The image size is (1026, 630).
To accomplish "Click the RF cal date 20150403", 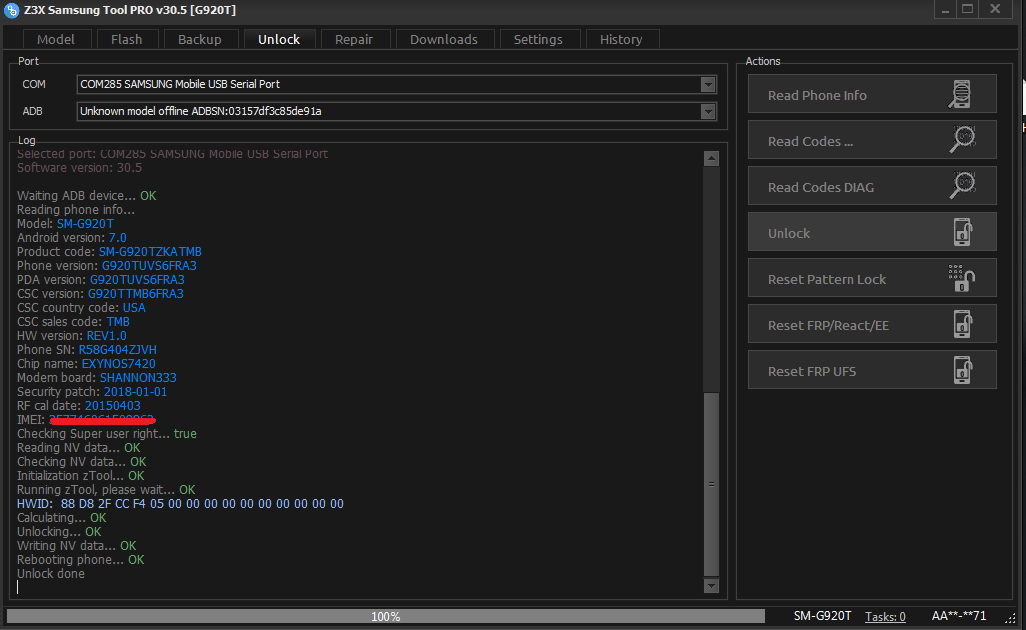I will pyautogui.click(x=113, y=406).
